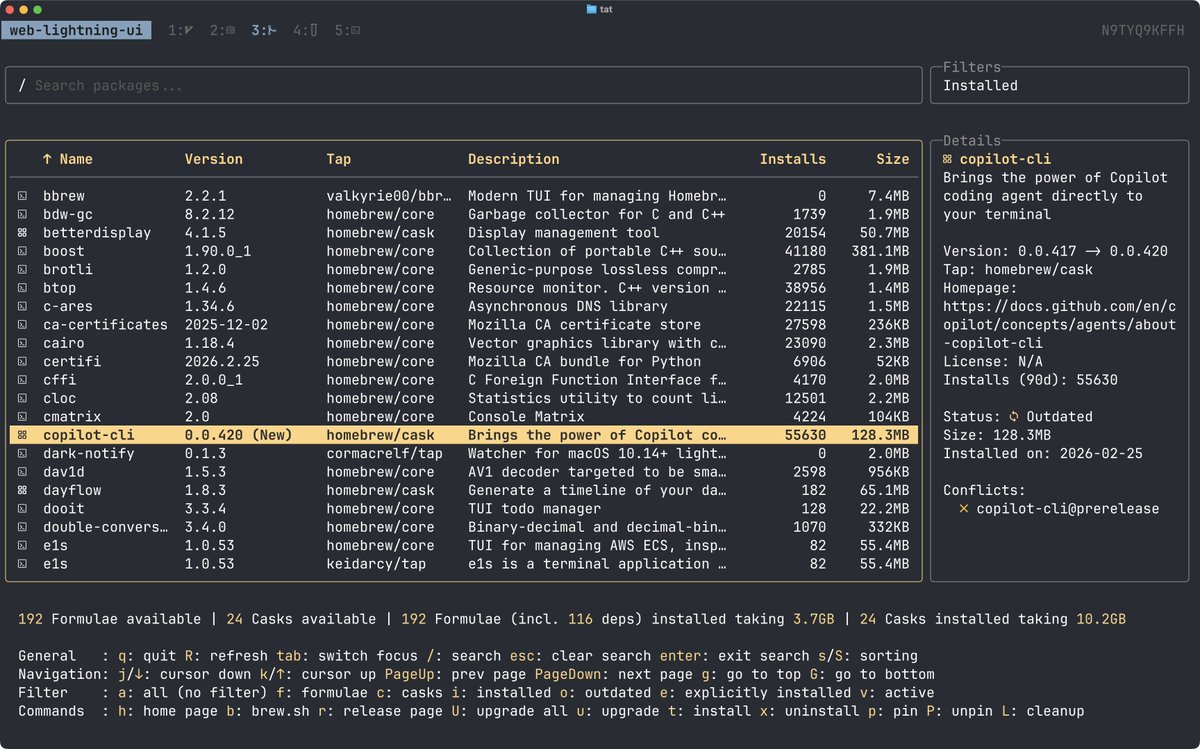The image size is (1200, 749).
Task: Click the formula icon beside cloc
Action: (22, 398)
